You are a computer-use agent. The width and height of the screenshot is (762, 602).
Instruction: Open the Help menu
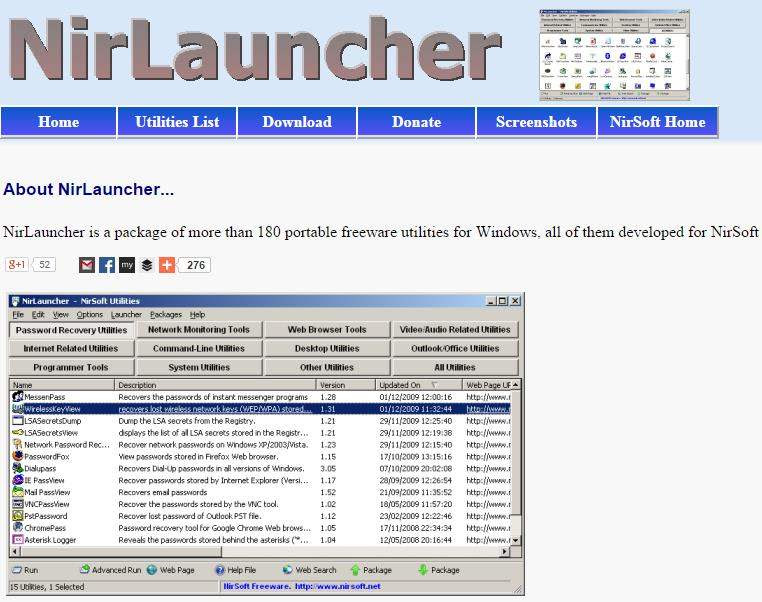pyautogui.click(x=197, y=314)
